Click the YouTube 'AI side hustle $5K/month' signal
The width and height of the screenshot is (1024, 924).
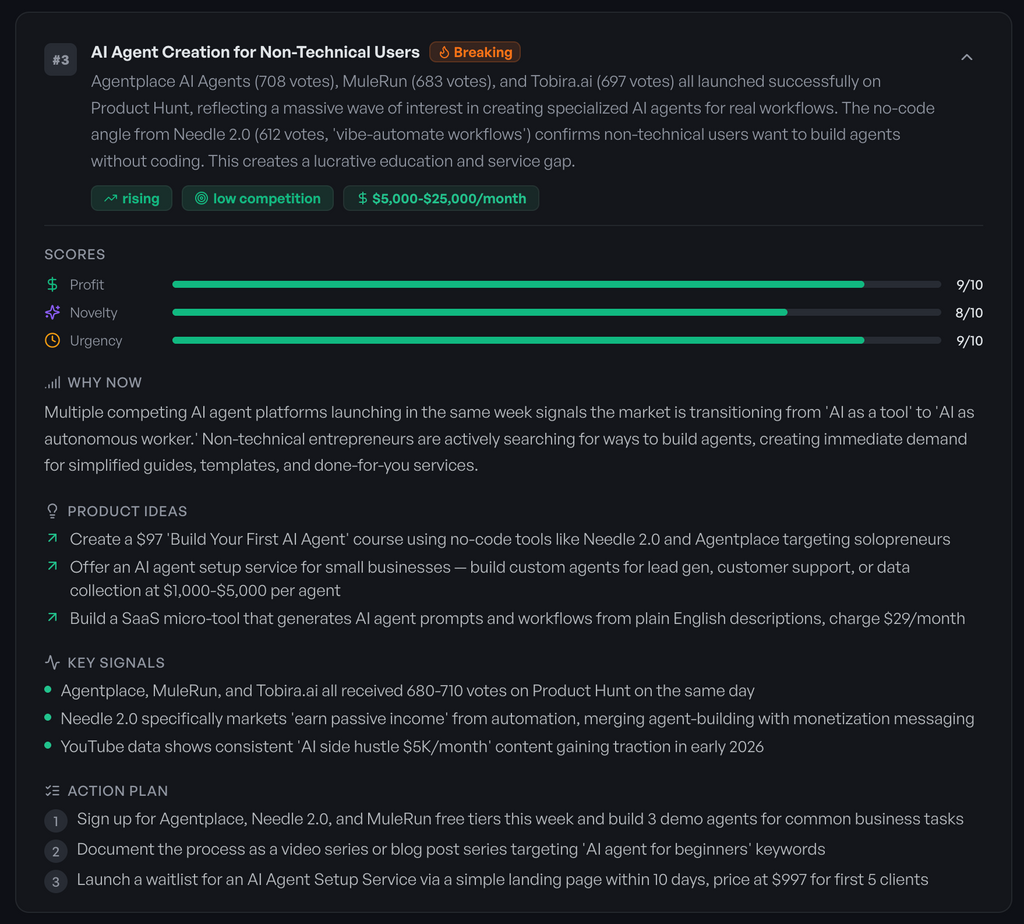click(412, 747)
